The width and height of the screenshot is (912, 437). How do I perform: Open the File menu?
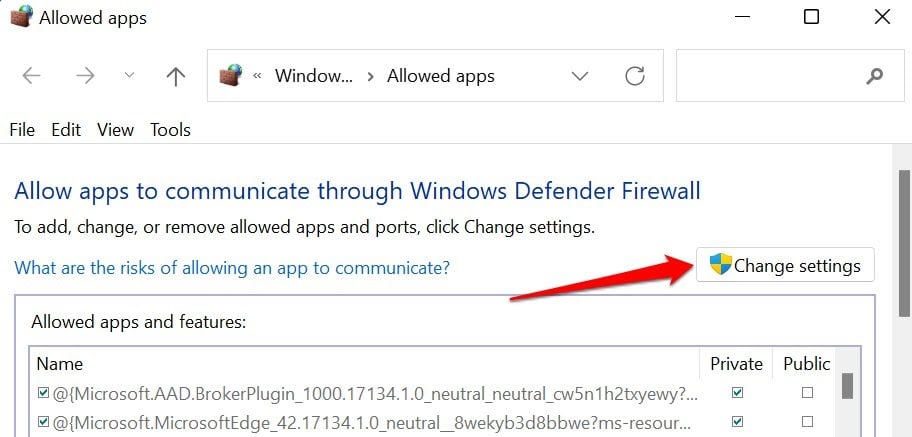pos(21,130)
